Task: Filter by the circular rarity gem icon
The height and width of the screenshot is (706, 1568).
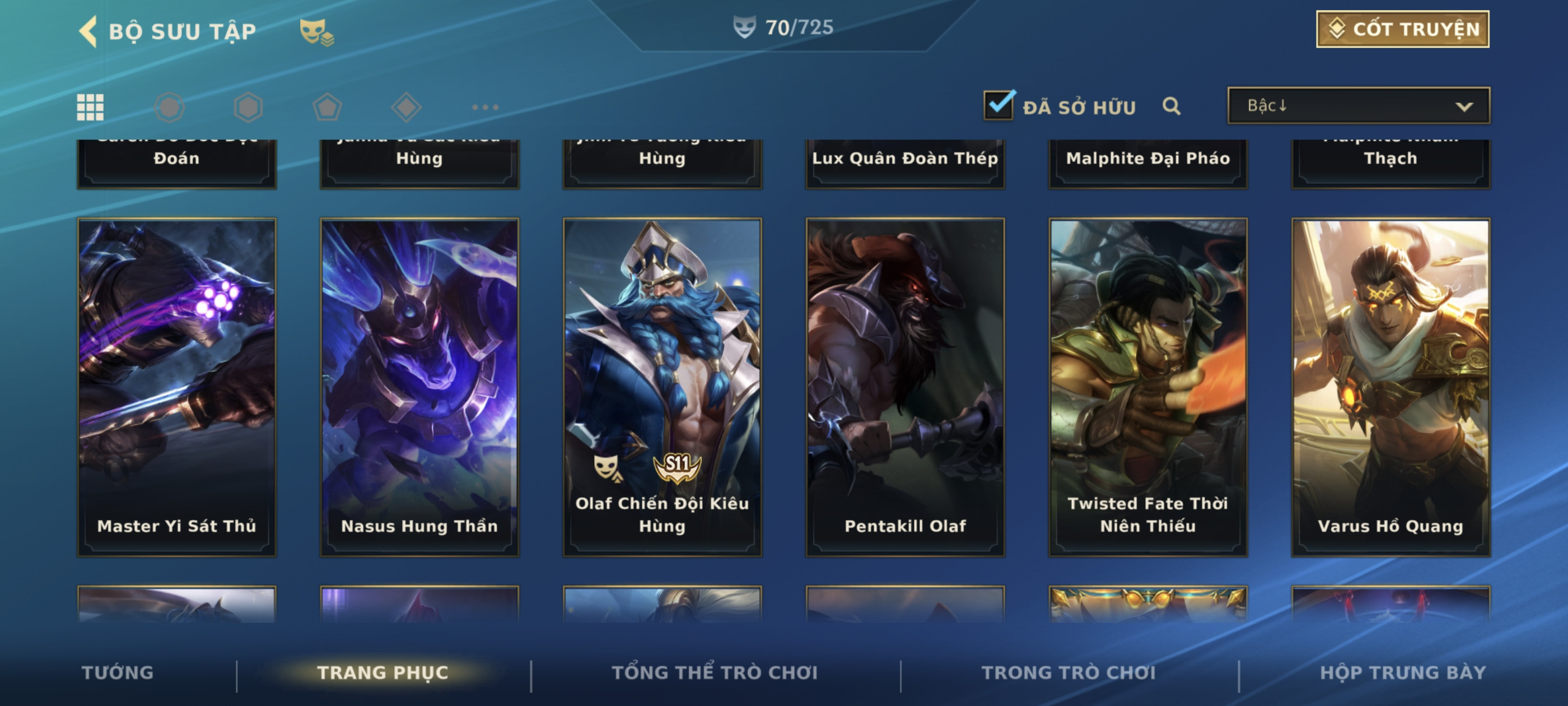Action: click(169, 107)
